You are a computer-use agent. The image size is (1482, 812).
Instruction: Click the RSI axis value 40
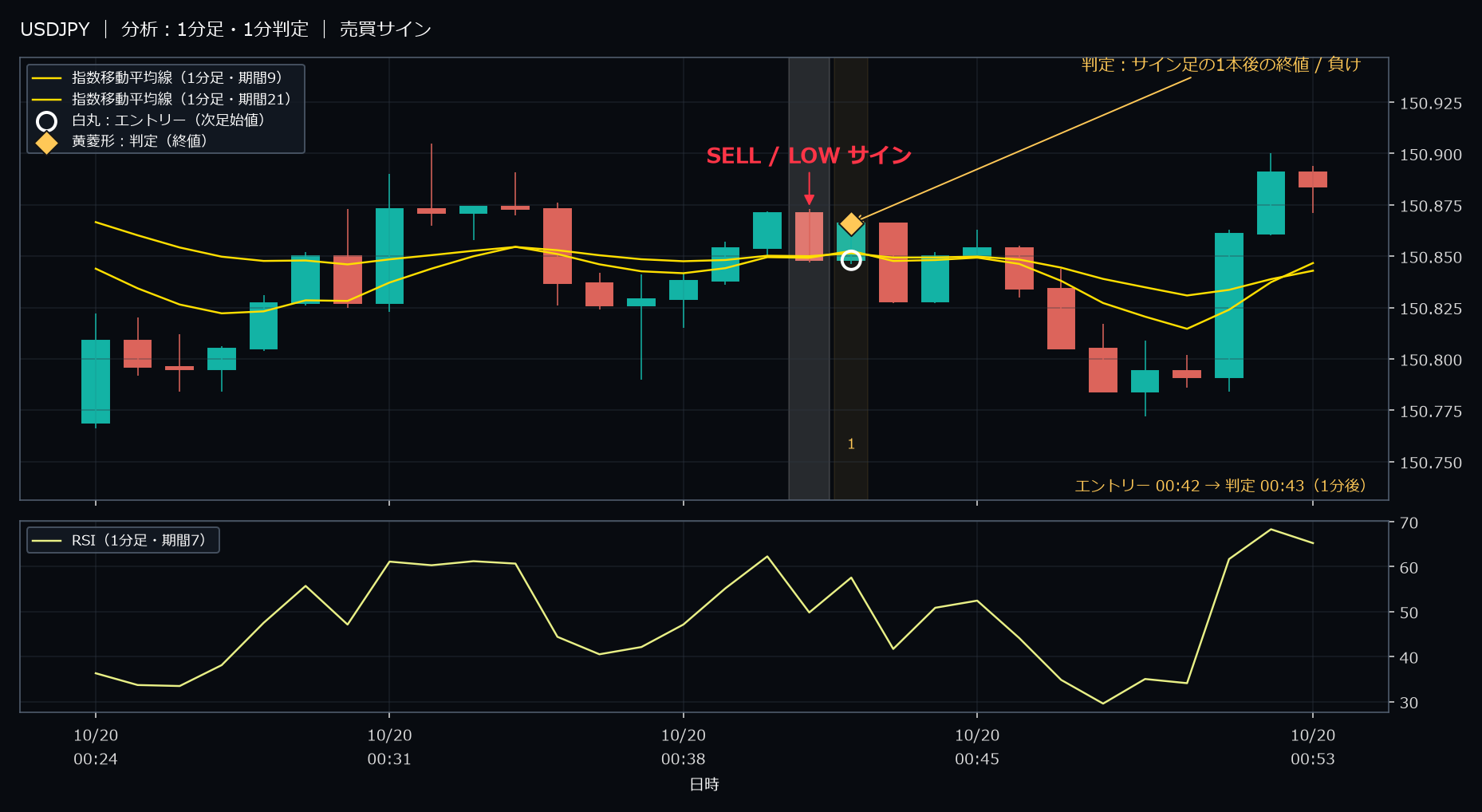[x=1409, y=658]
